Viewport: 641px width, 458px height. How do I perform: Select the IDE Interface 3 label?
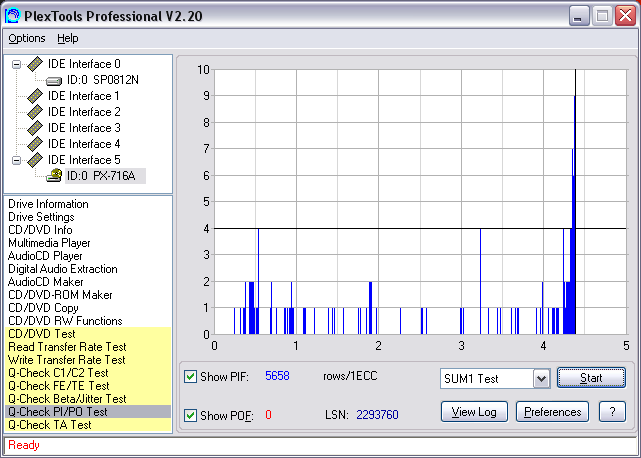[84, 128]
